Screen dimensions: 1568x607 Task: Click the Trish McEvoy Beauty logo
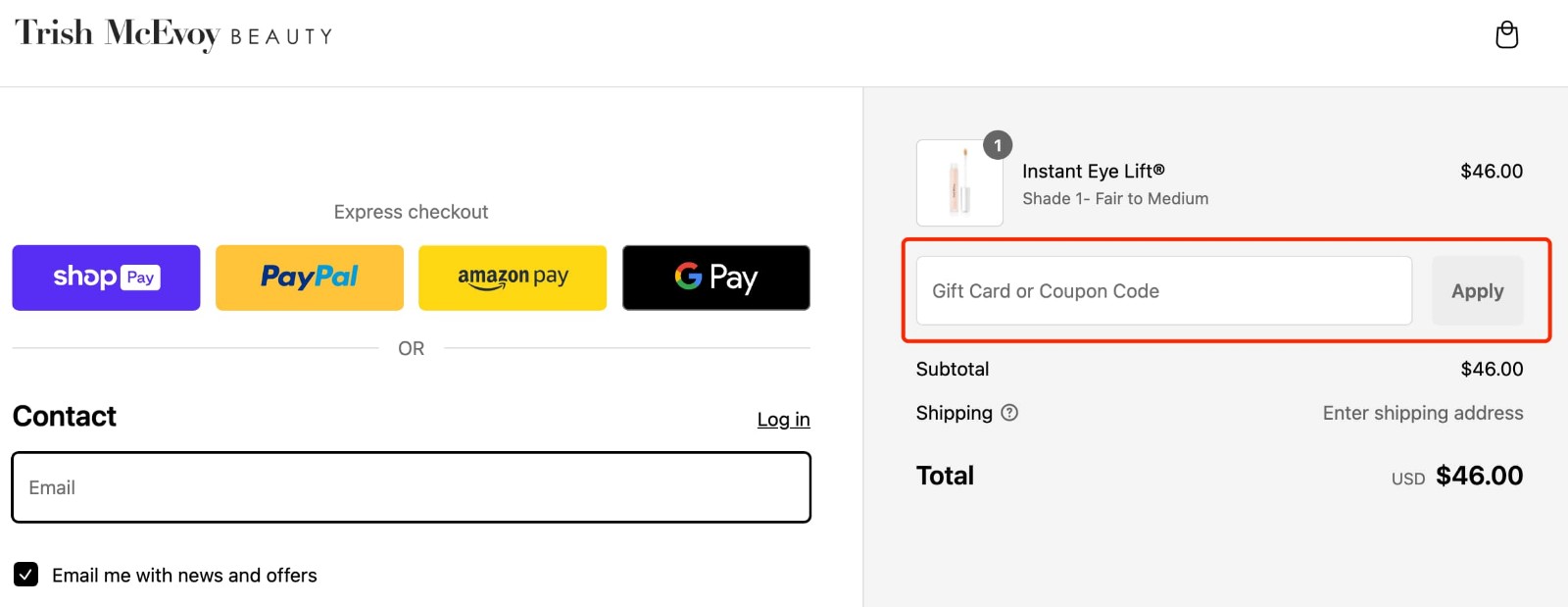pyautogui.click(x=173, y=34)
